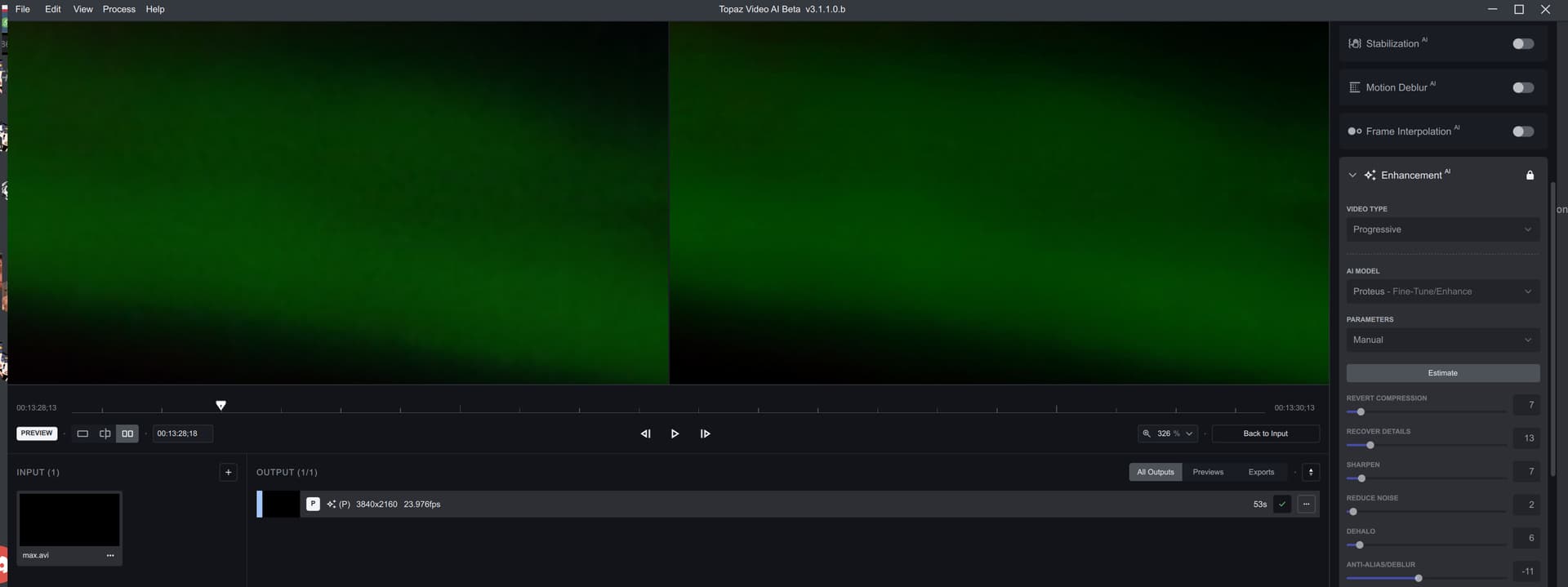Add a new input with plus icon
The image size is (1568, 587).
[x=228, y=472]
